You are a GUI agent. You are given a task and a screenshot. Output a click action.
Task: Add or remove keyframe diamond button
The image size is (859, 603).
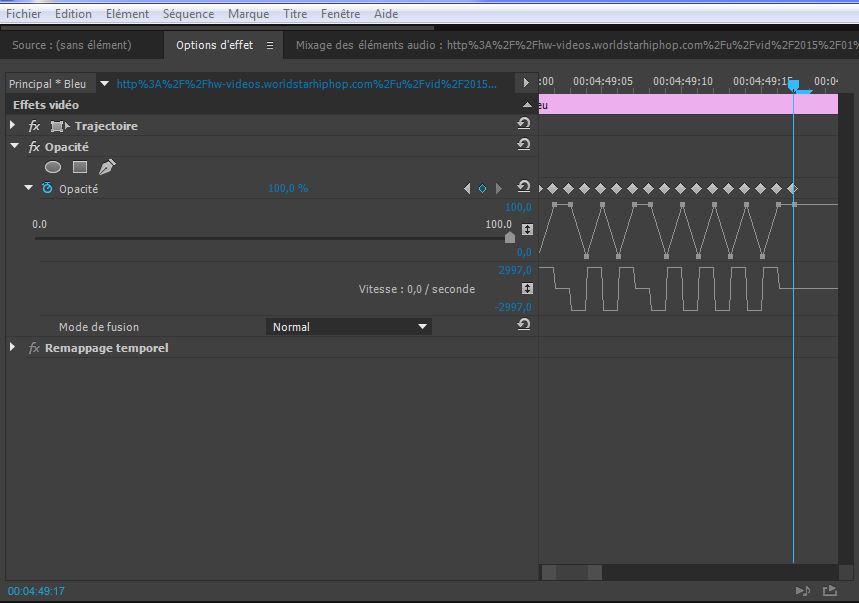coord(482,188)
